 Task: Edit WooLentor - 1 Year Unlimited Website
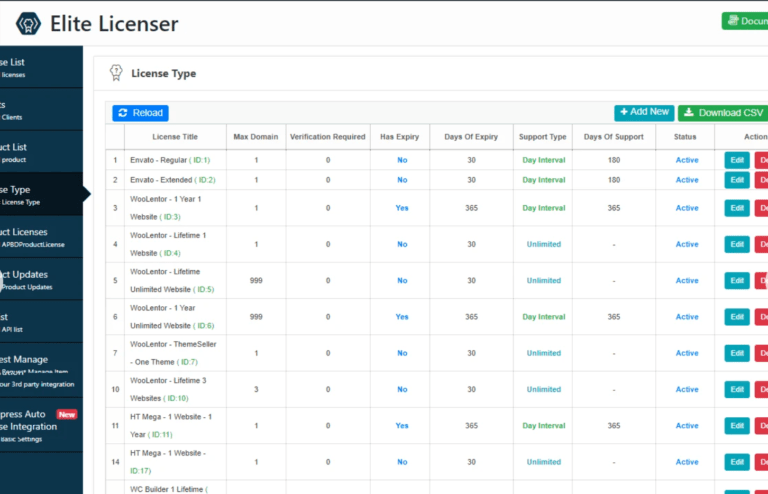tap(737, 317)
